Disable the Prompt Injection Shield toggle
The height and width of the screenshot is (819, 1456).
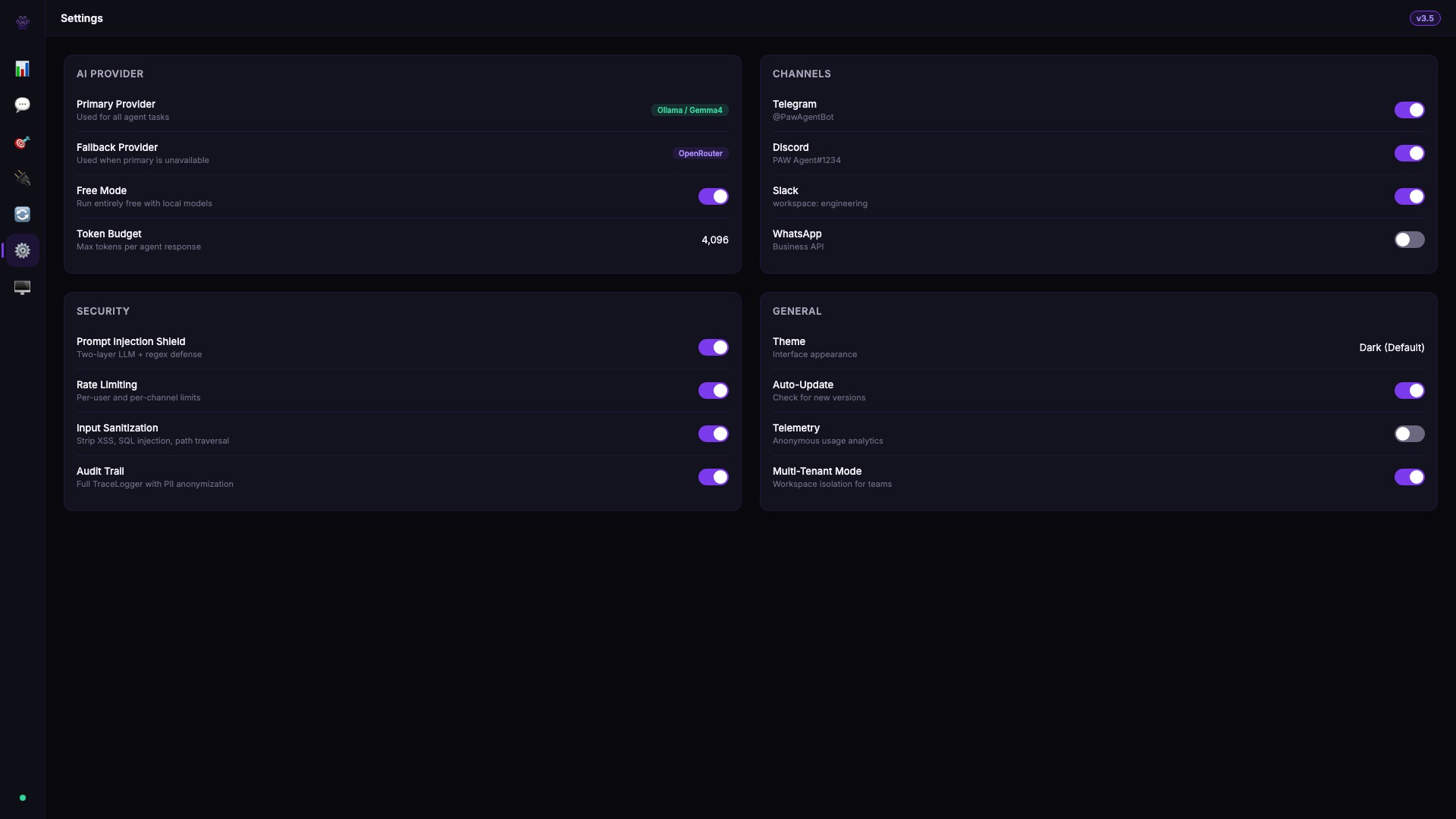[713, 347]
